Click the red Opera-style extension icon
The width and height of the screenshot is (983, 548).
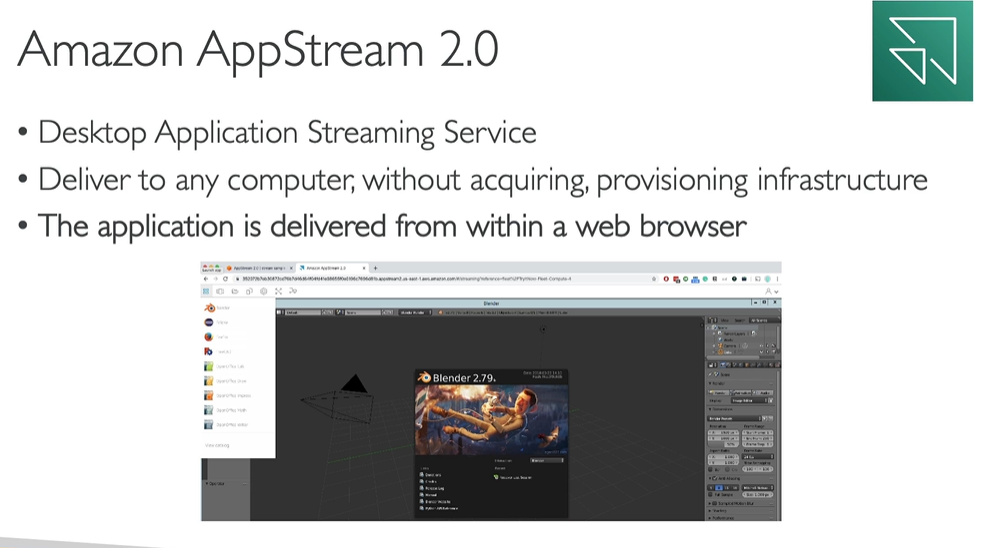click(666, 279)
